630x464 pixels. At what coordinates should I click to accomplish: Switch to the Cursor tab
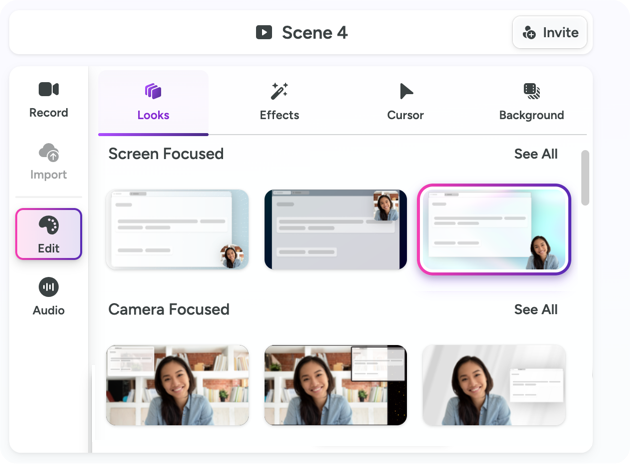point(405,103)
